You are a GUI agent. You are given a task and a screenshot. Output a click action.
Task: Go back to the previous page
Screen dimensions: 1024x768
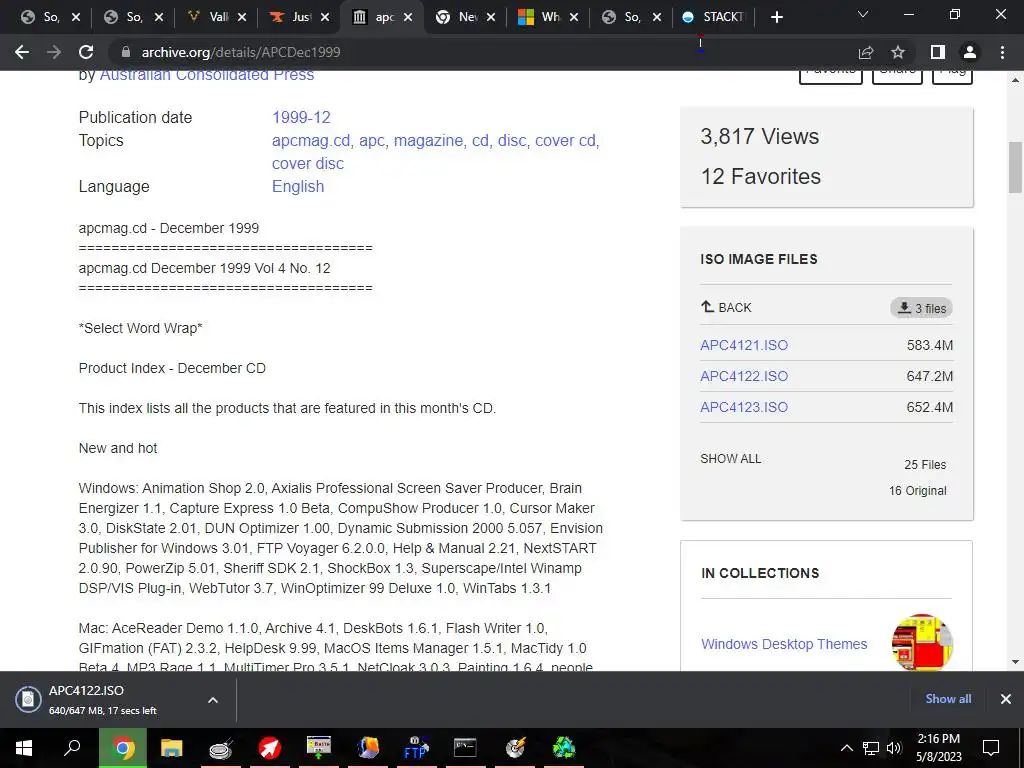tap(22, 52)
